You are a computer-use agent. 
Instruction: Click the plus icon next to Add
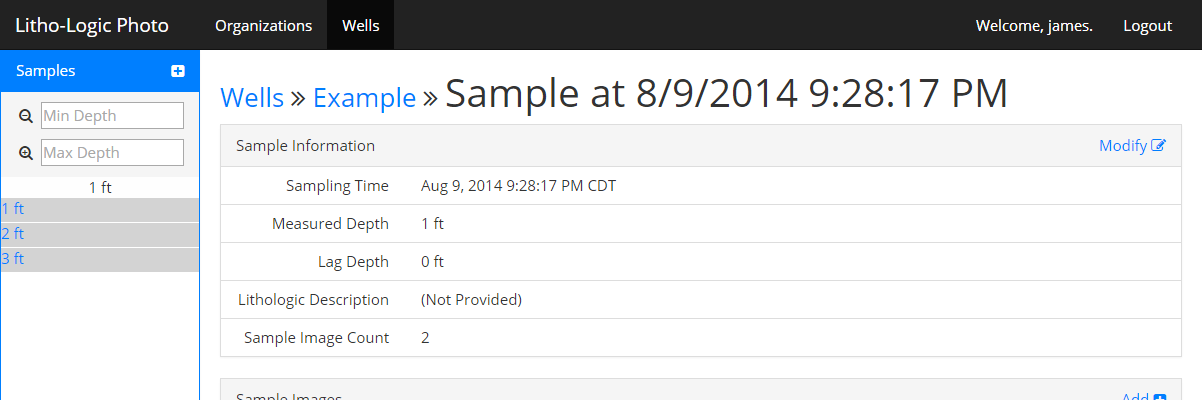(x=1160, y=397)
